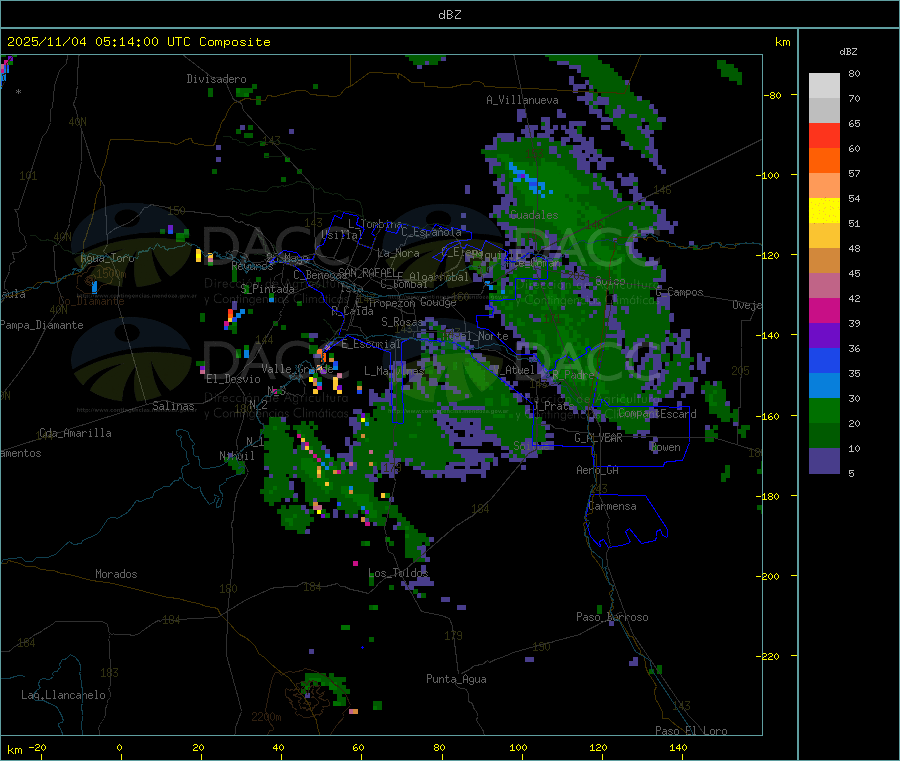Click the 'G_Campos' map label

coord(680,292)
